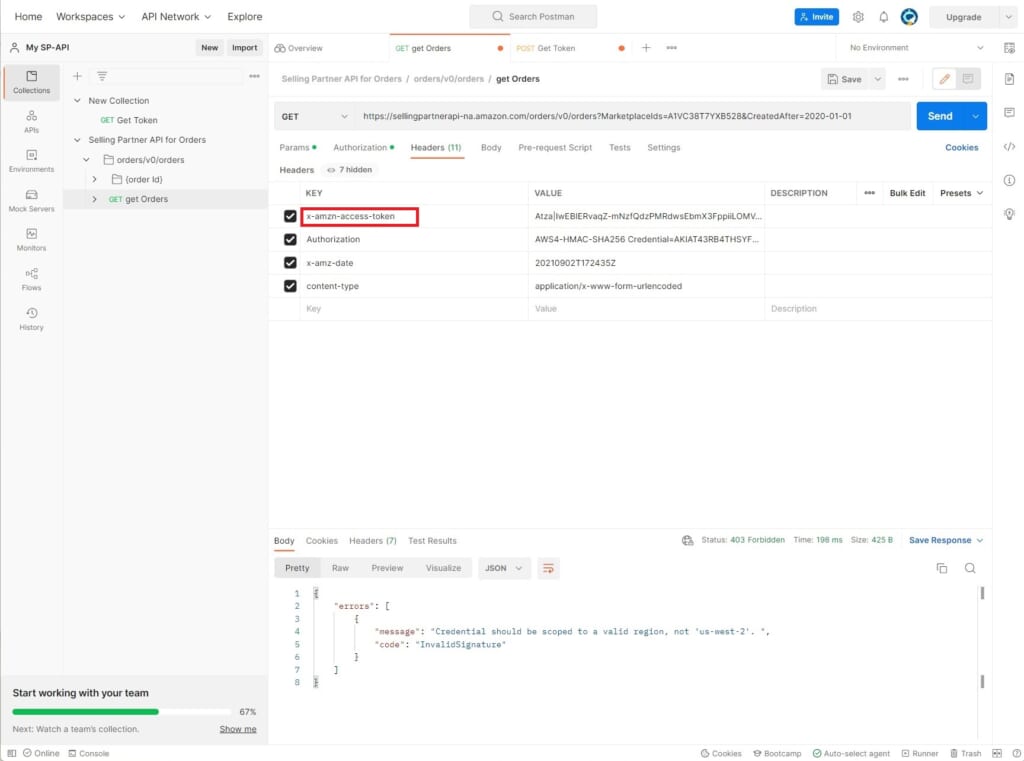Open the History sidebar panel
1024x761 pixels.
(31, 319)
